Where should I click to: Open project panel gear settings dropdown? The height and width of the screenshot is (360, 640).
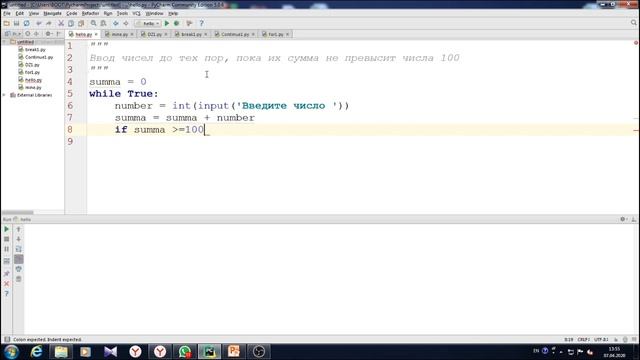click(x=49, y=34)
